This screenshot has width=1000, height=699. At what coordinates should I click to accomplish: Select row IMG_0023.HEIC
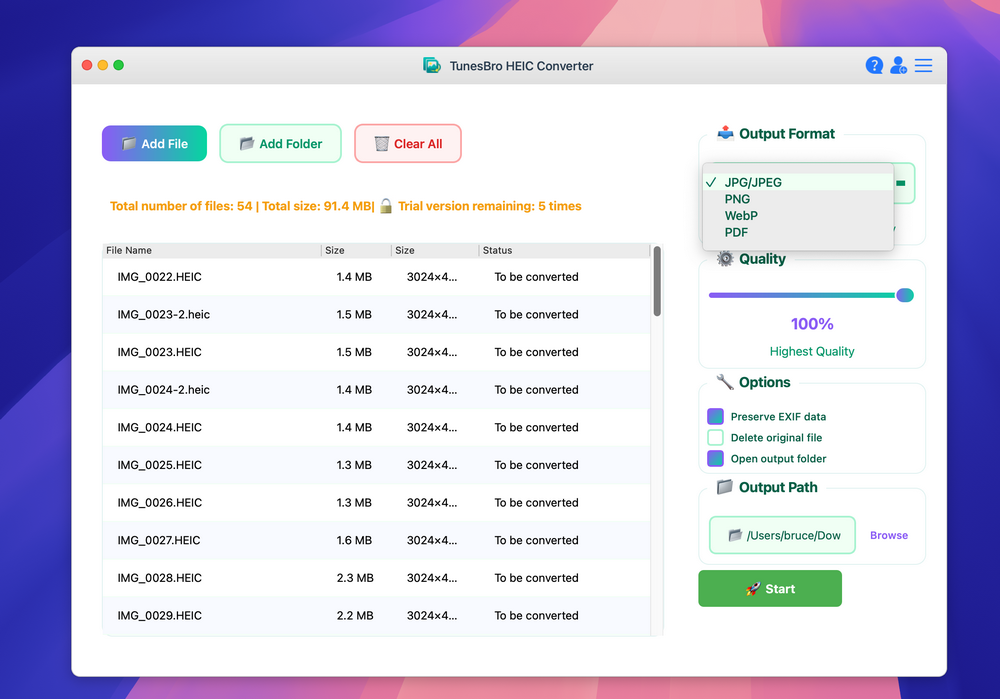coord(376,352)
